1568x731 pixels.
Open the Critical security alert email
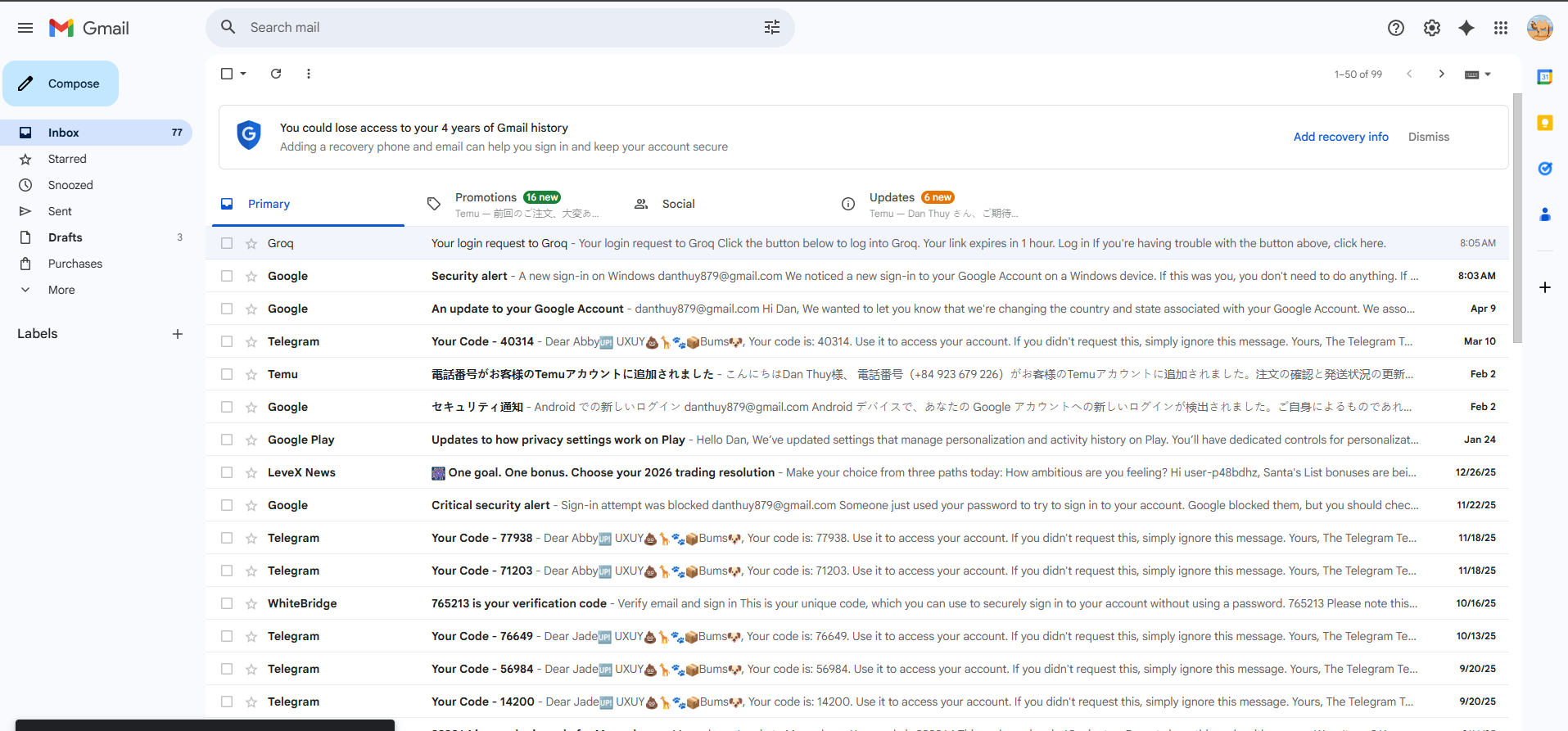click(x=857, y=505)
